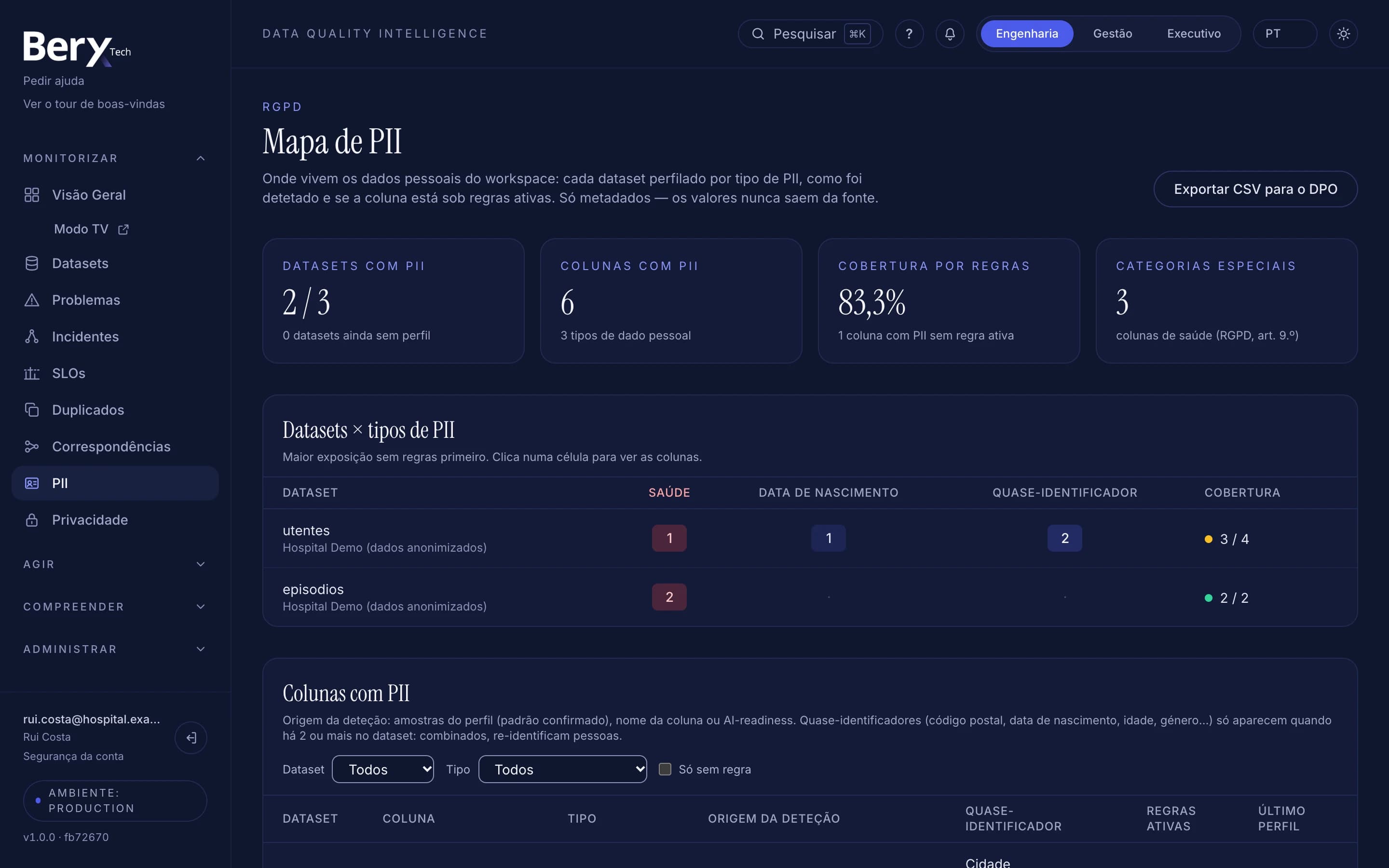The height and width of the screenshot is (868, 1389).
Task: Click Ver o tour de boas-vindas
Action: pyautogui.click(x=94, y=104)
